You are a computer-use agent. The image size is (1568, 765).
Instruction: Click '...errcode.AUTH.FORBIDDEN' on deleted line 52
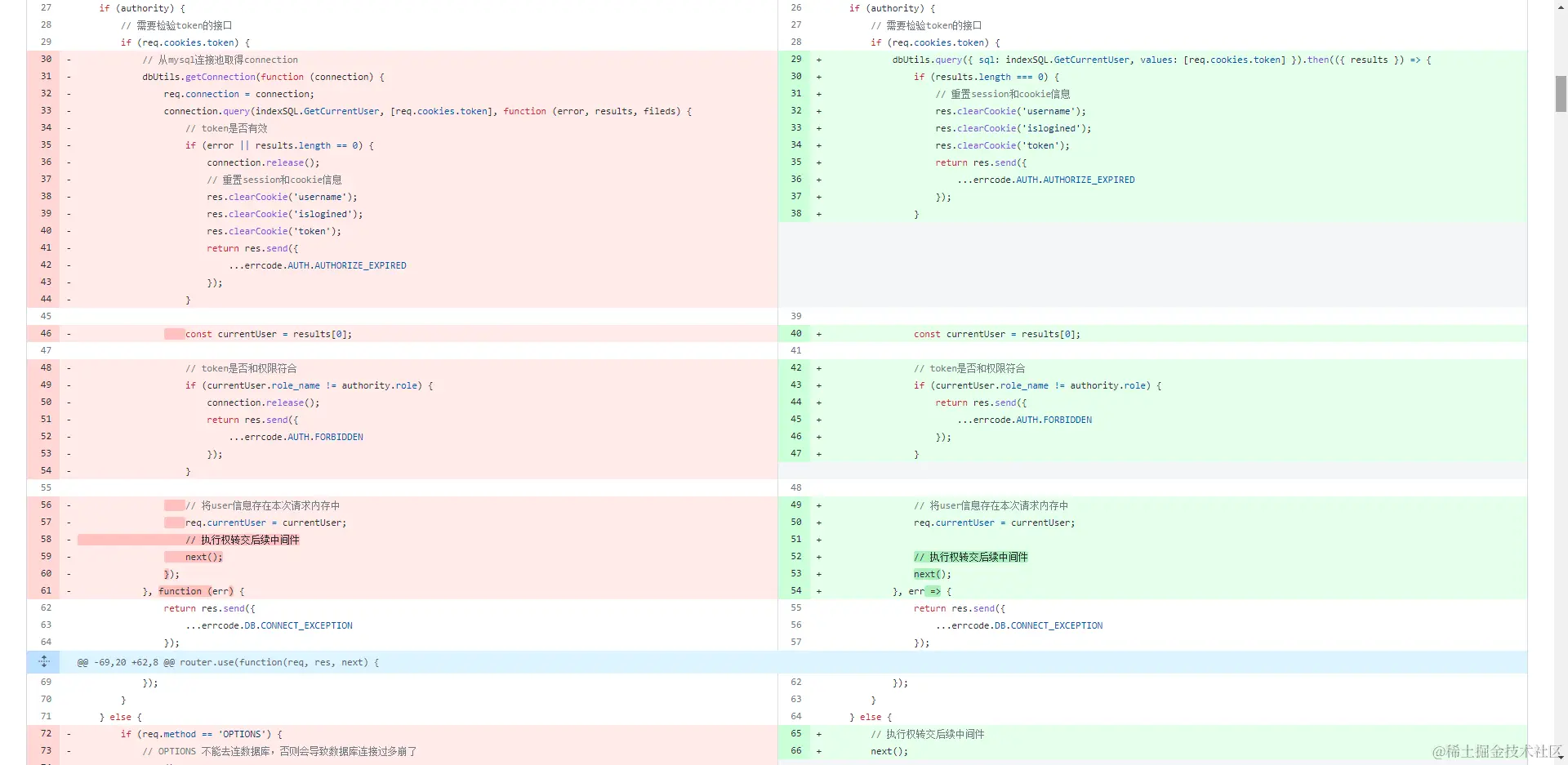pos(296,437)
